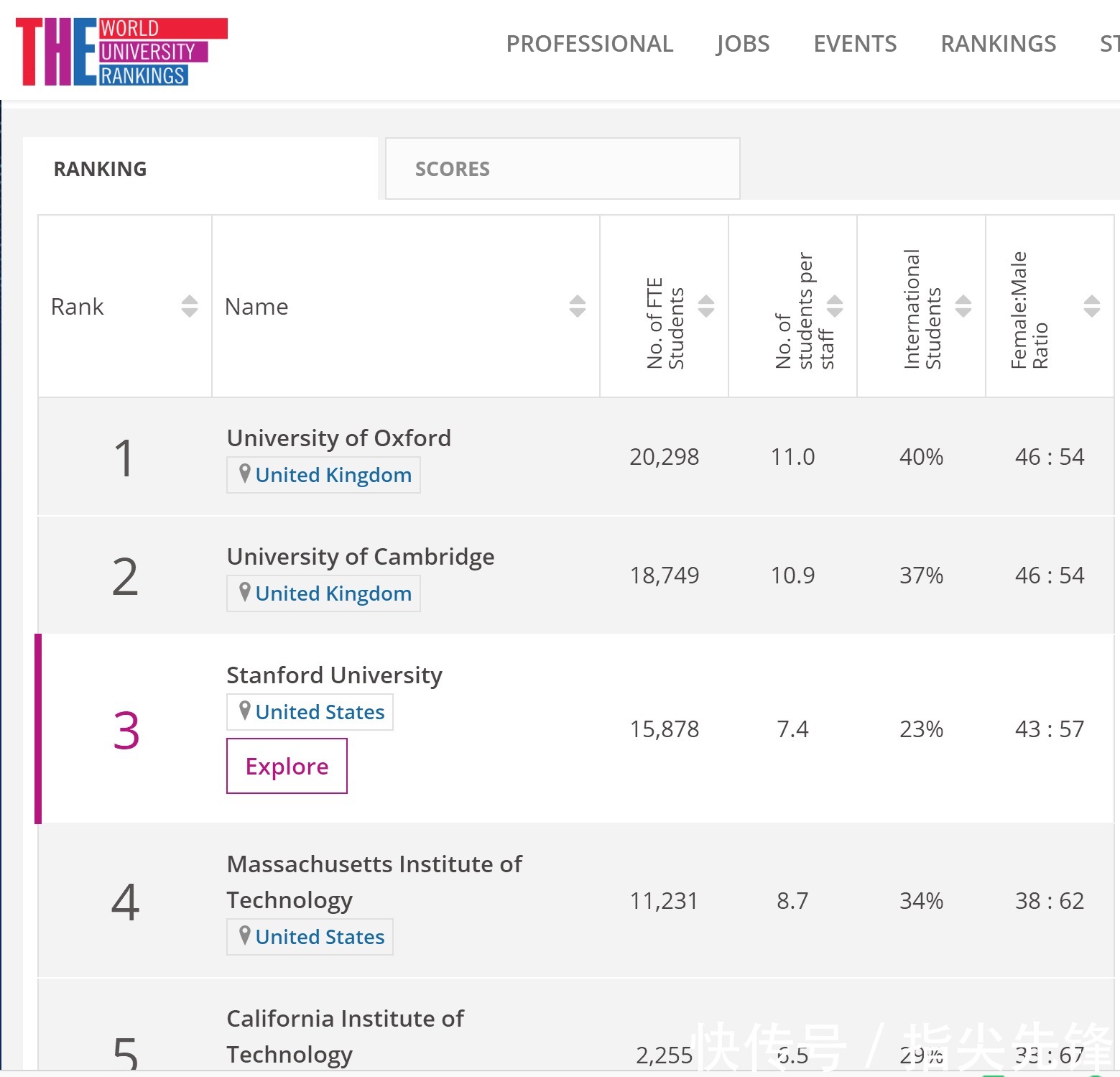Viewport: 1120px width, 1077px height.
Task: Sort by No. of FTE Students arrows
Action: [x=706, y=306]
